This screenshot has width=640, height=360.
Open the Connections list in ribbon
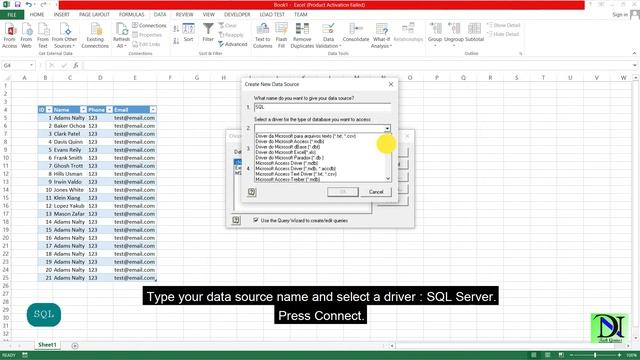click(149, 25)
